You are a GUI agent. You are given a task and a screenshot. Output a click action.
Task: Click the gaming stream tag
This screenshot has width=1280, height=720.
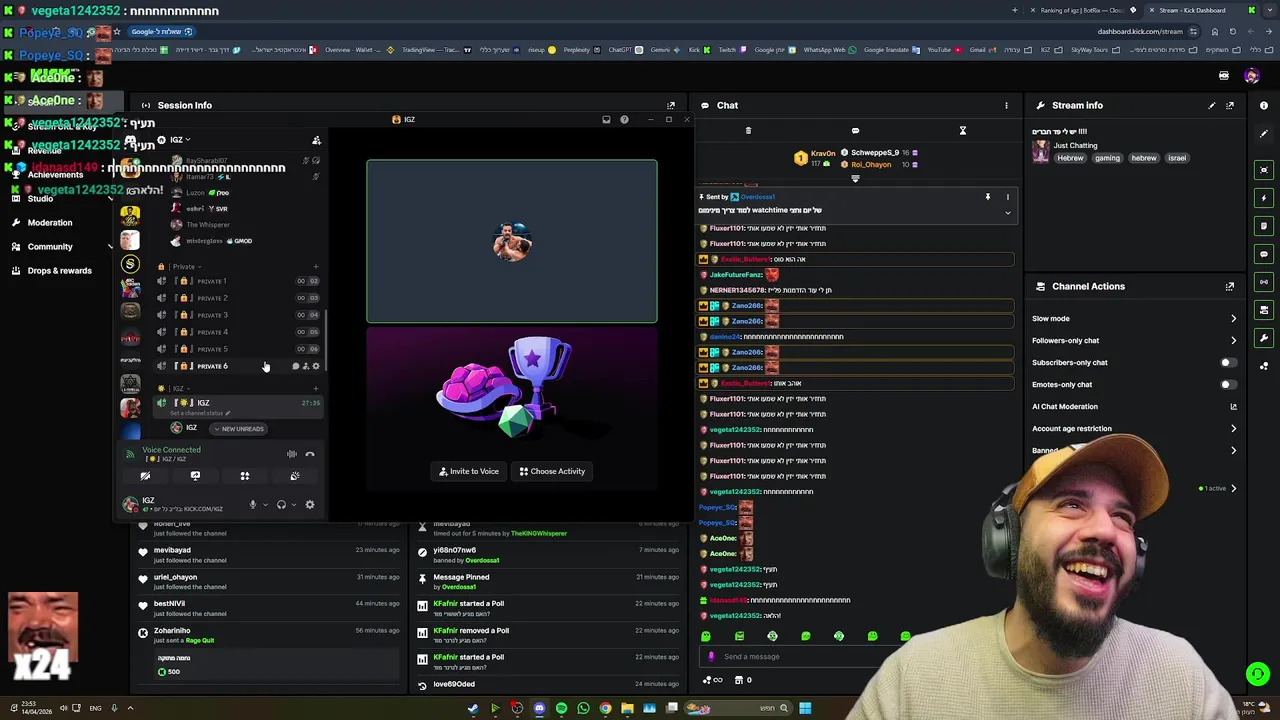coord(1107,158)
